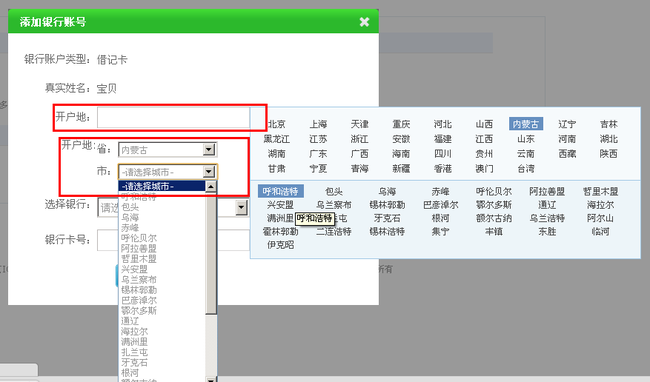Select 香港 in the province panel
650x382 pixels.
click(443, 169)
